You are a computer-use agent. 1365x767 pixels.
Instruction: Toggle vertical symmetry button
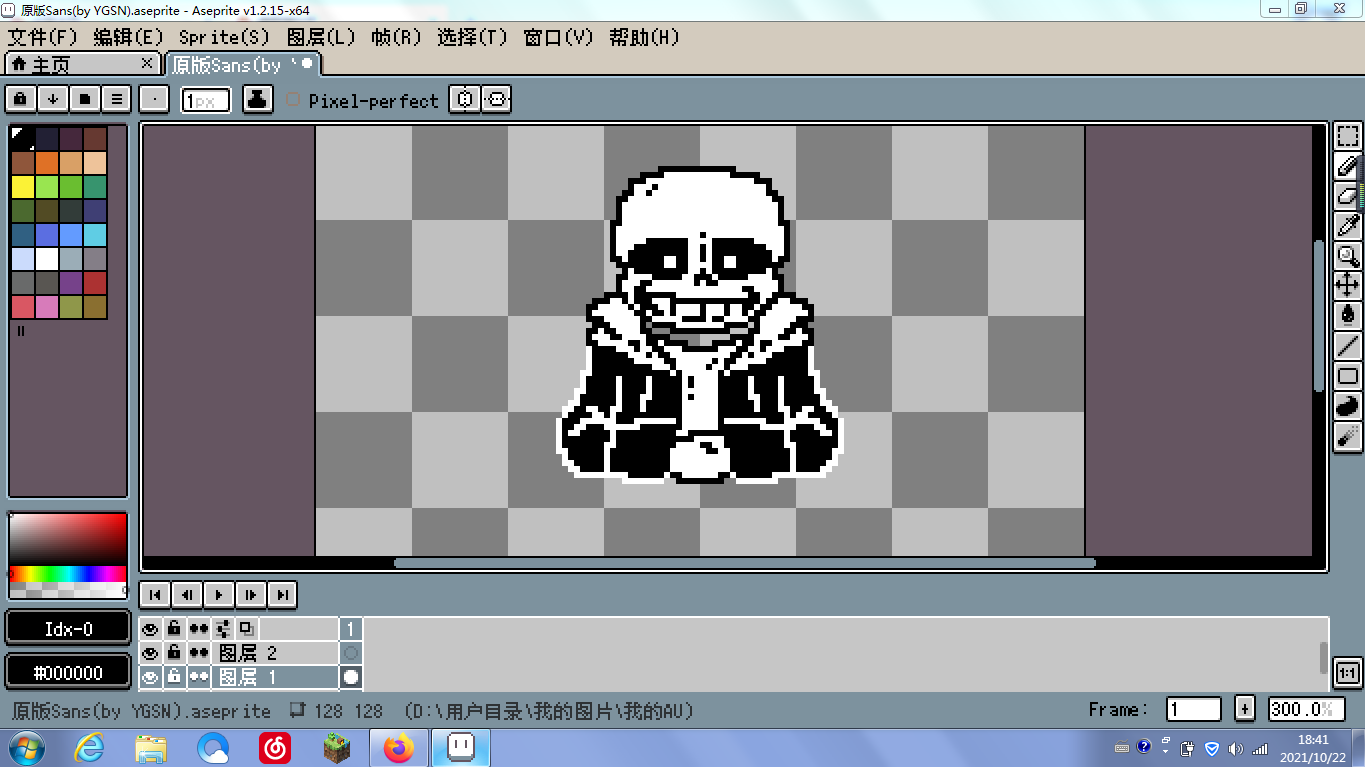(497, 99)
